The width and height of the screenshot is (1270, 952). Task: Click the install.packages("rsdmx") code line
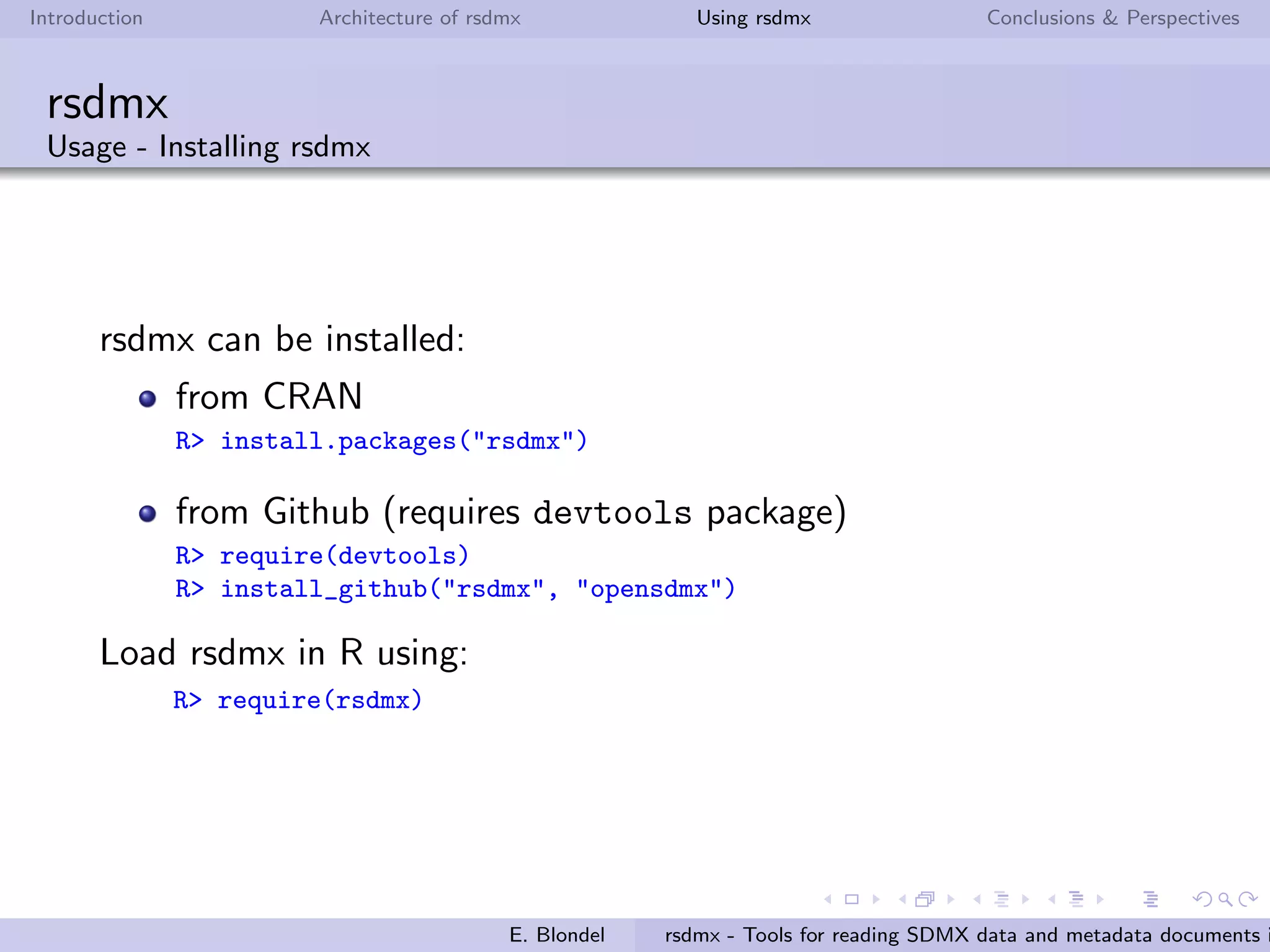381,441
